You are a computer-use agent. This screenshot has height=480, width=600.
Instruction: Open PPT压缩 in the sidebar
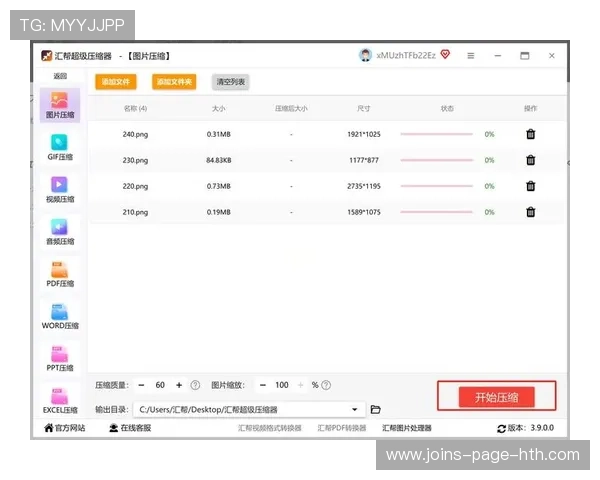(60, 358)
